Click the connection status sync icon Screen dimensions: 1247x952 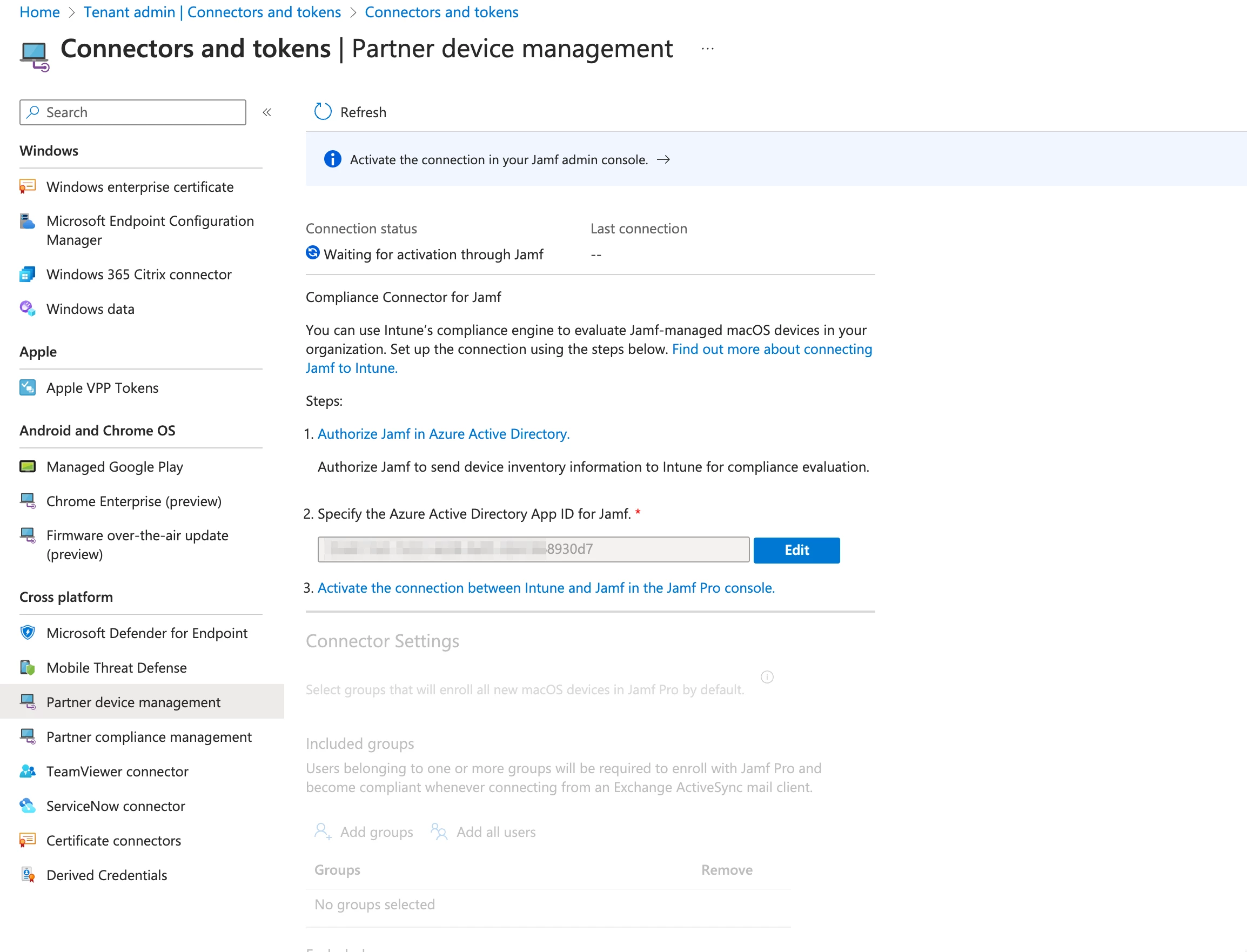click(312, 253)
